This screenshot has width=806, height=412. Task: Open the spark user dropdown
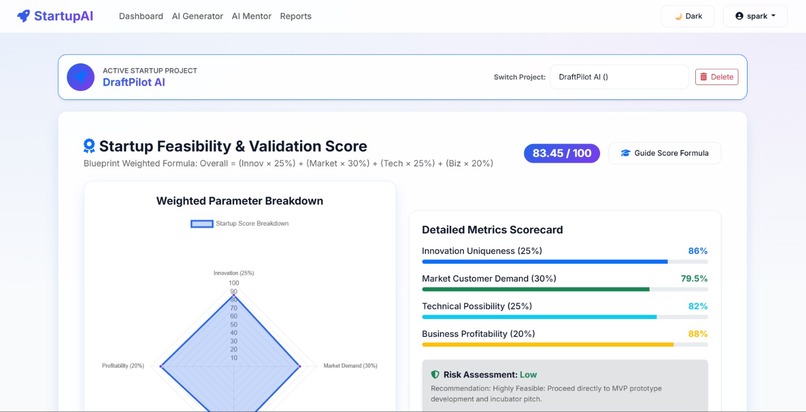click(755, 16)
